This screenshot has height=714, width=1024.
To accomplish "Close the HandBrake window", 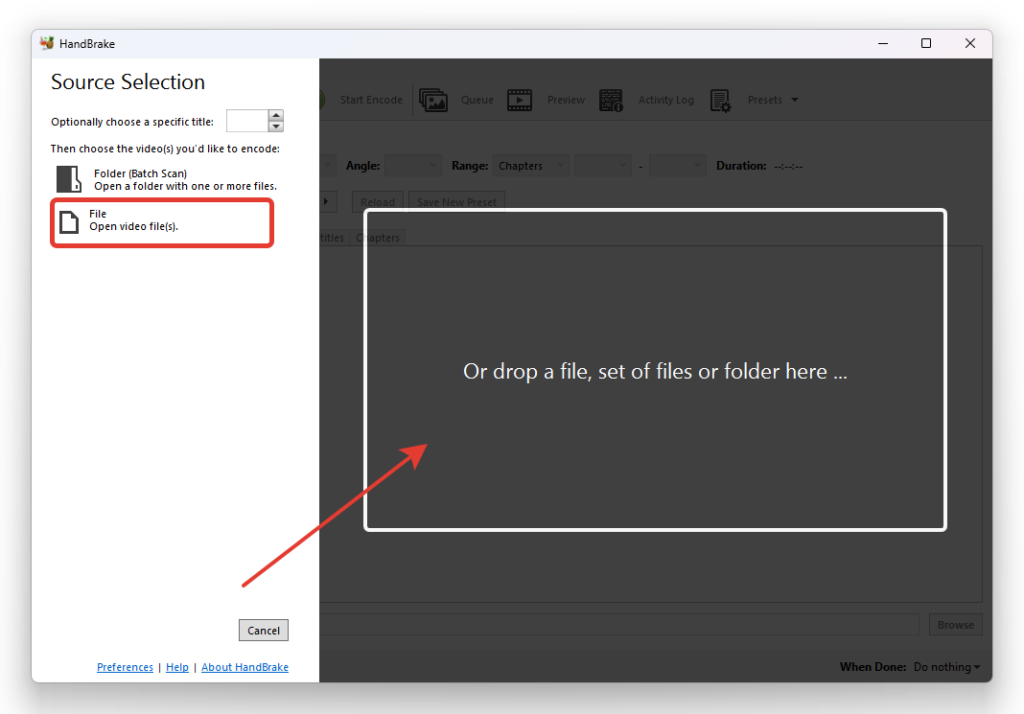I will [970, 44].
